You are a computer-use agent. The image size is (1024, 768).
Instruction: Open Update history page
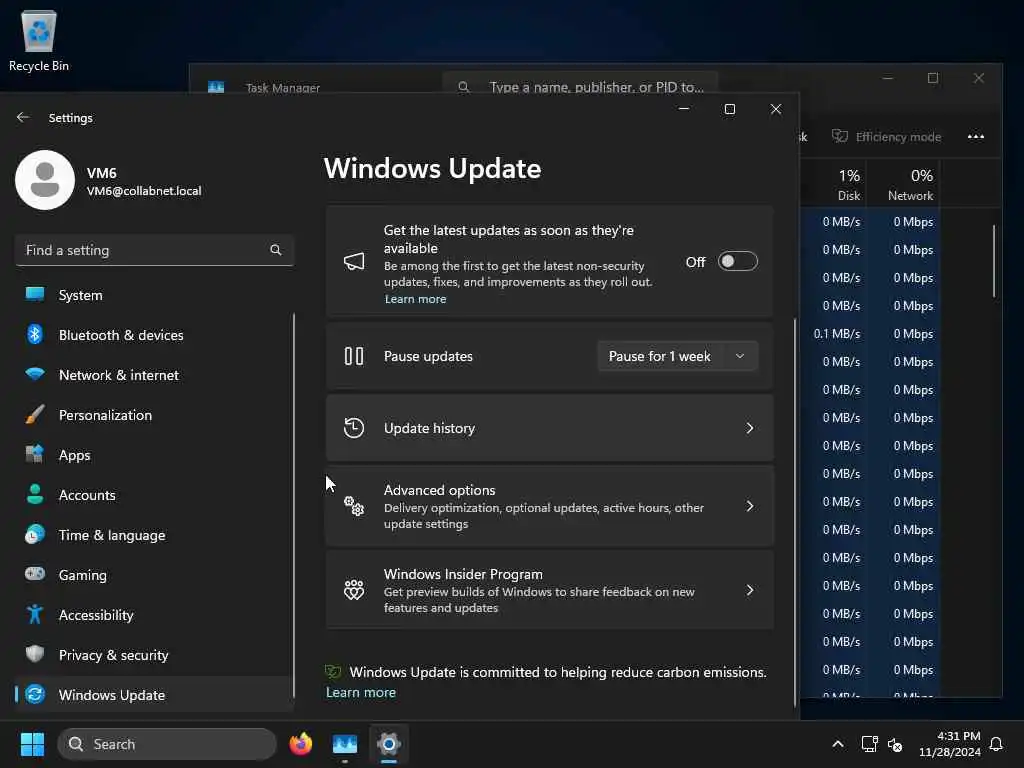(550, 428)
